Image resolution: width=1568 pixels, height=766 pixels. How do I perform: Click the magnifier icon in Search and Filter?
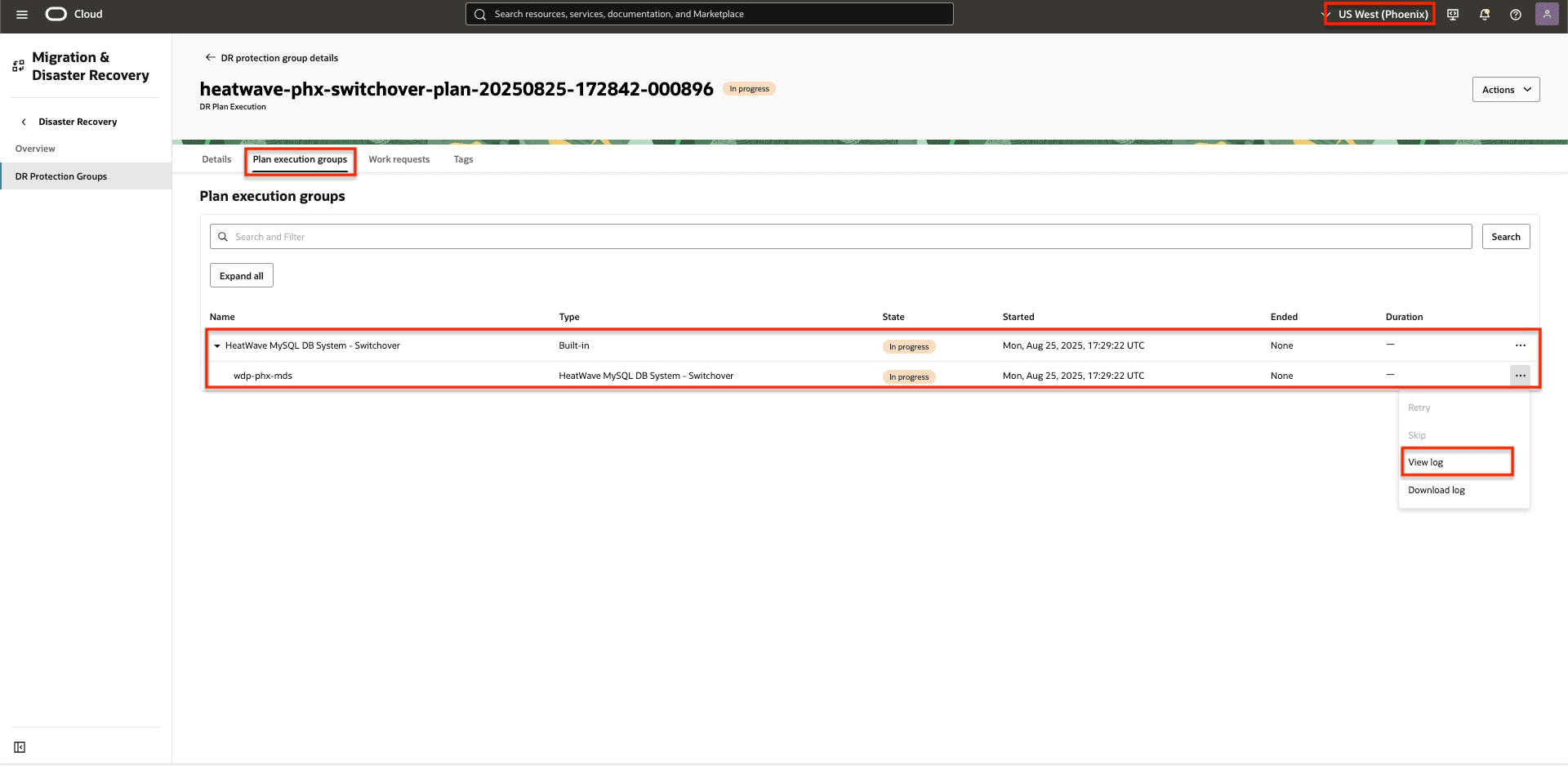pyautogui.click(x=223, y=237)
